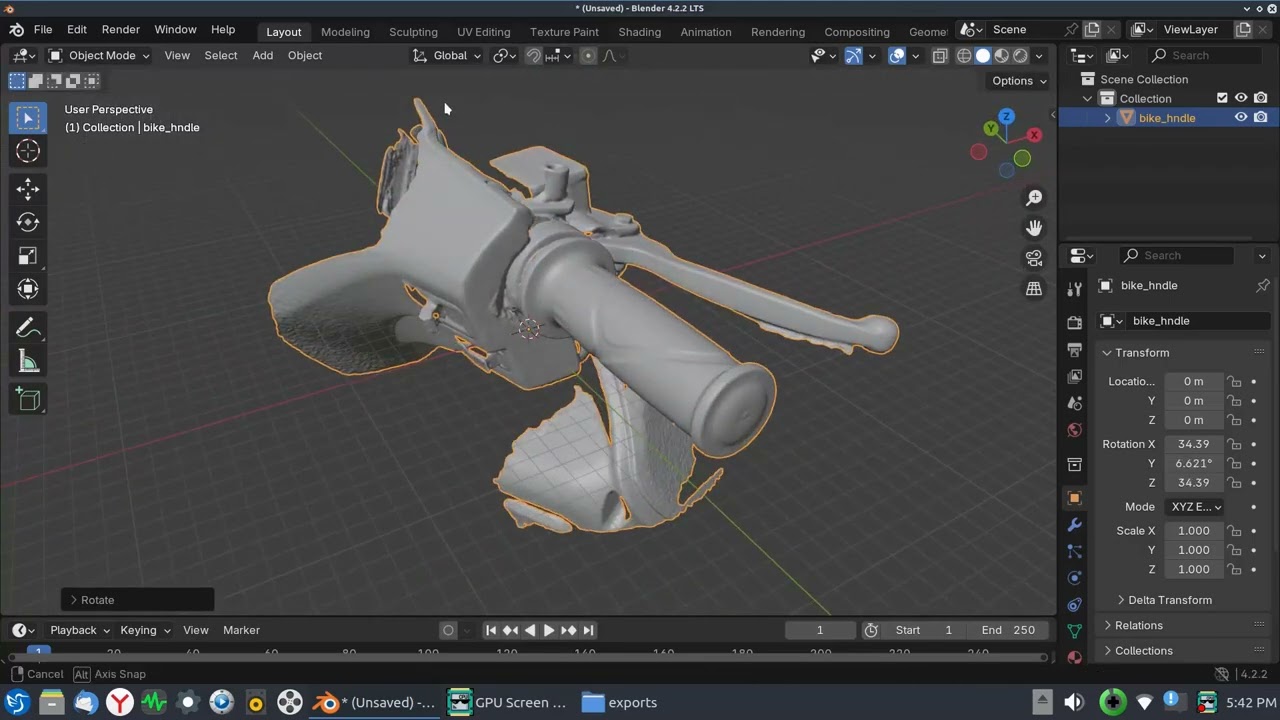Open the Render menu
Screen dimensions: 1280x720
(x=120, y=30)
